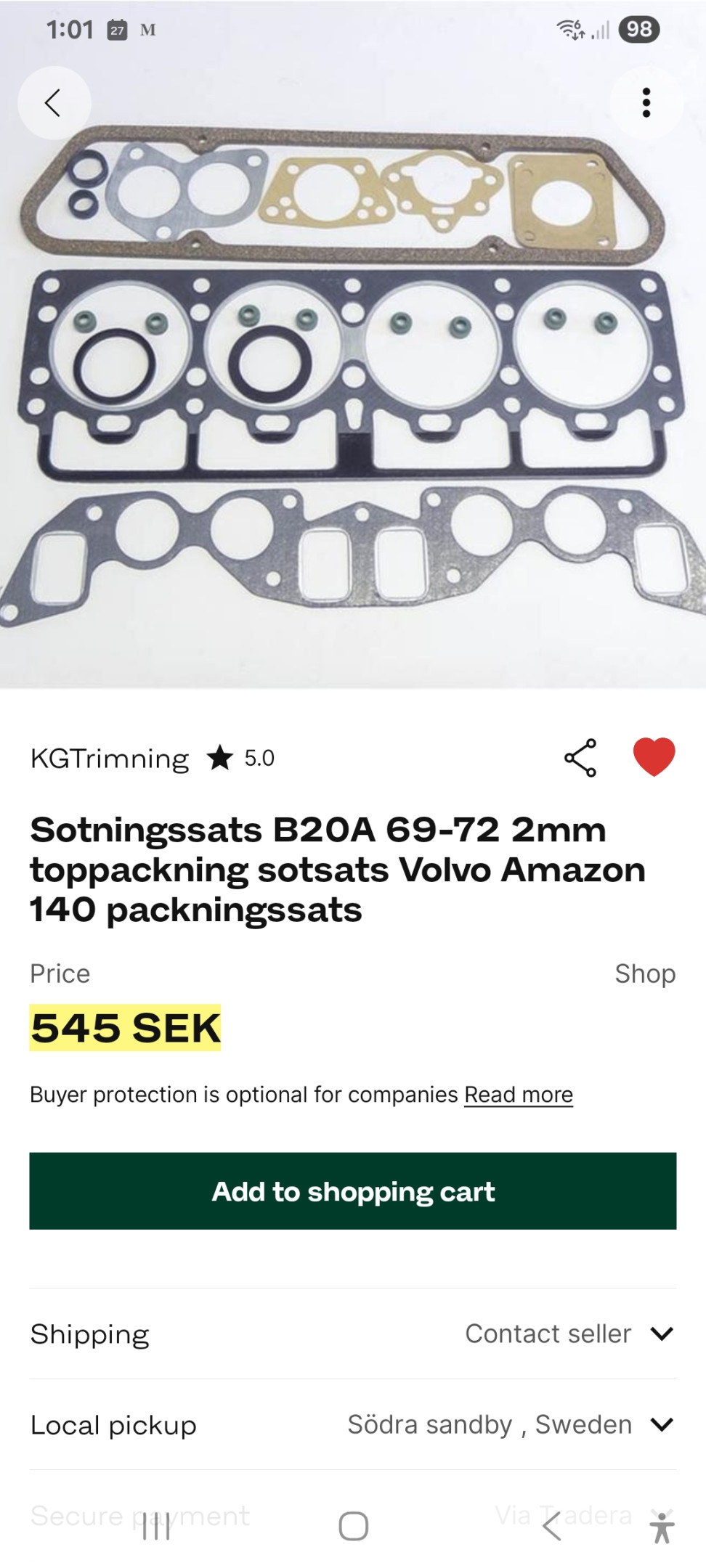The image size is (706, 1568).
Task: Tap Android home button
Action: point(353,1526)
